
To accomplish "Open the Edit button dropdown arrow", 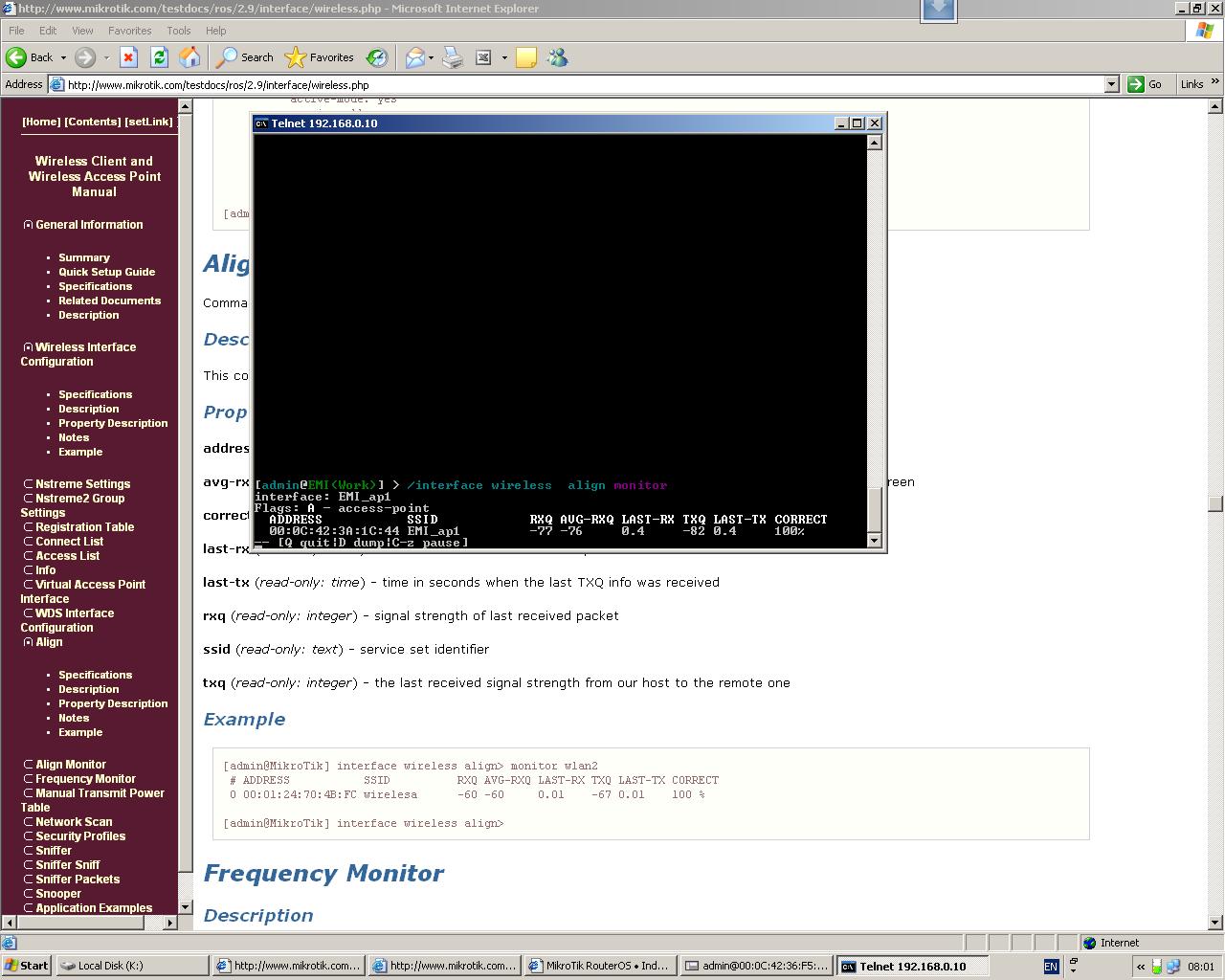I will (x=504, y=57).
